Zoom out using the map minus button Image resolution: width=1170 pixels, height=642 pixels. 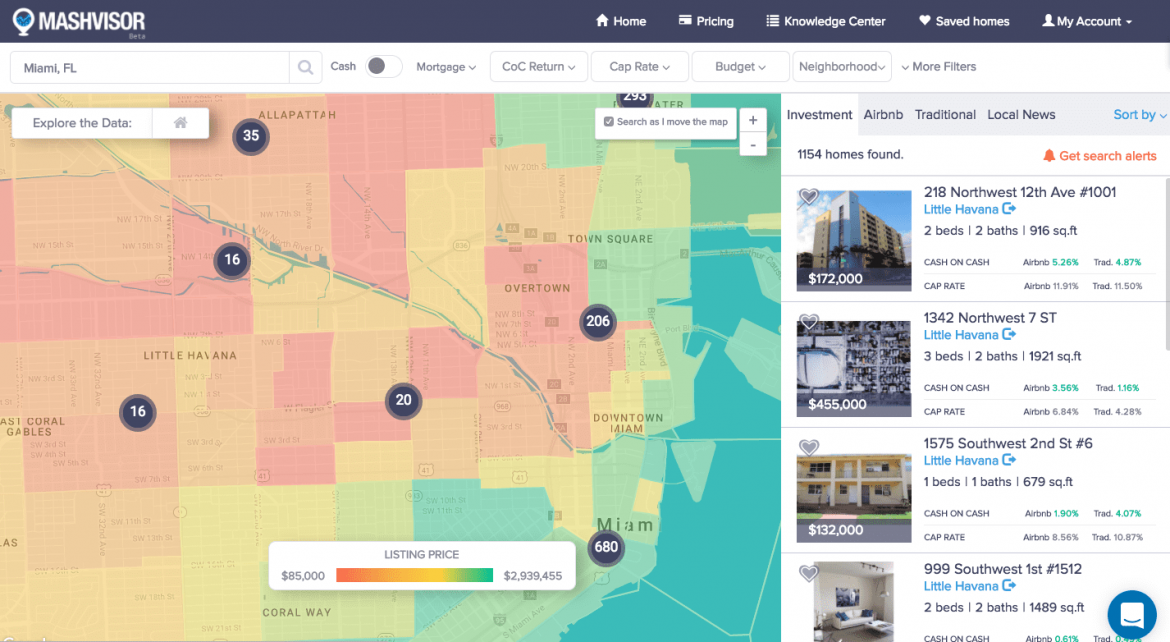coord(753,144)
